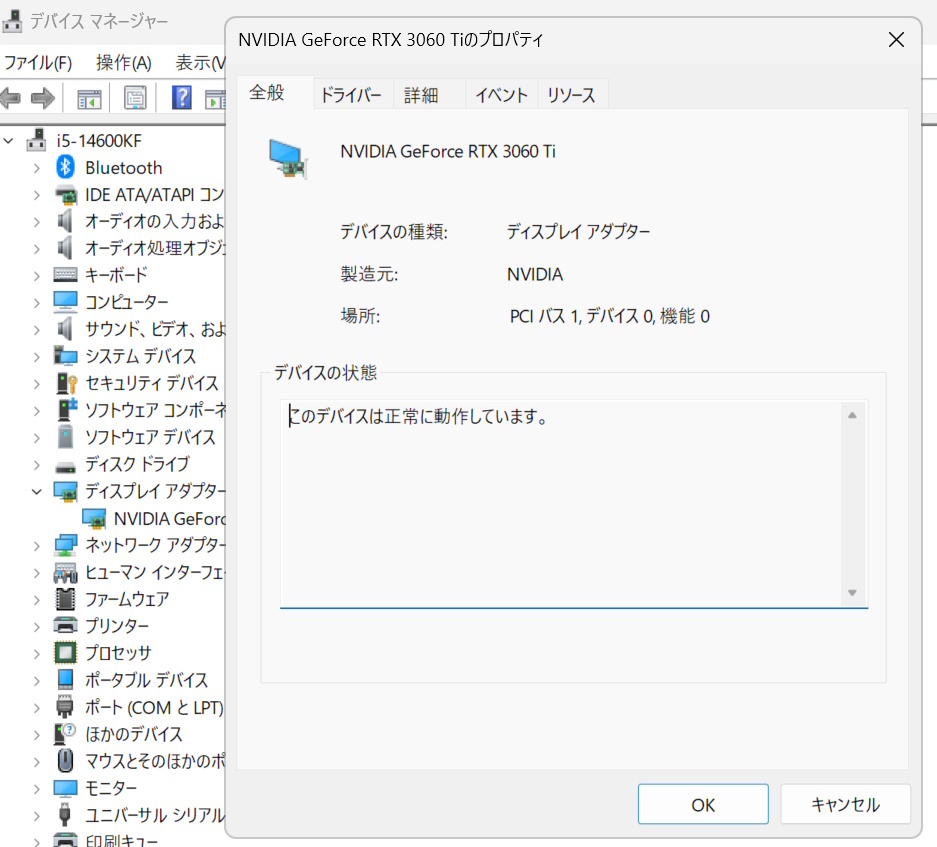Expand the ディスク ドライブ node chevron
Image resolution: width=937 pixels, height=847 pixels.
(x=37, y=464)
